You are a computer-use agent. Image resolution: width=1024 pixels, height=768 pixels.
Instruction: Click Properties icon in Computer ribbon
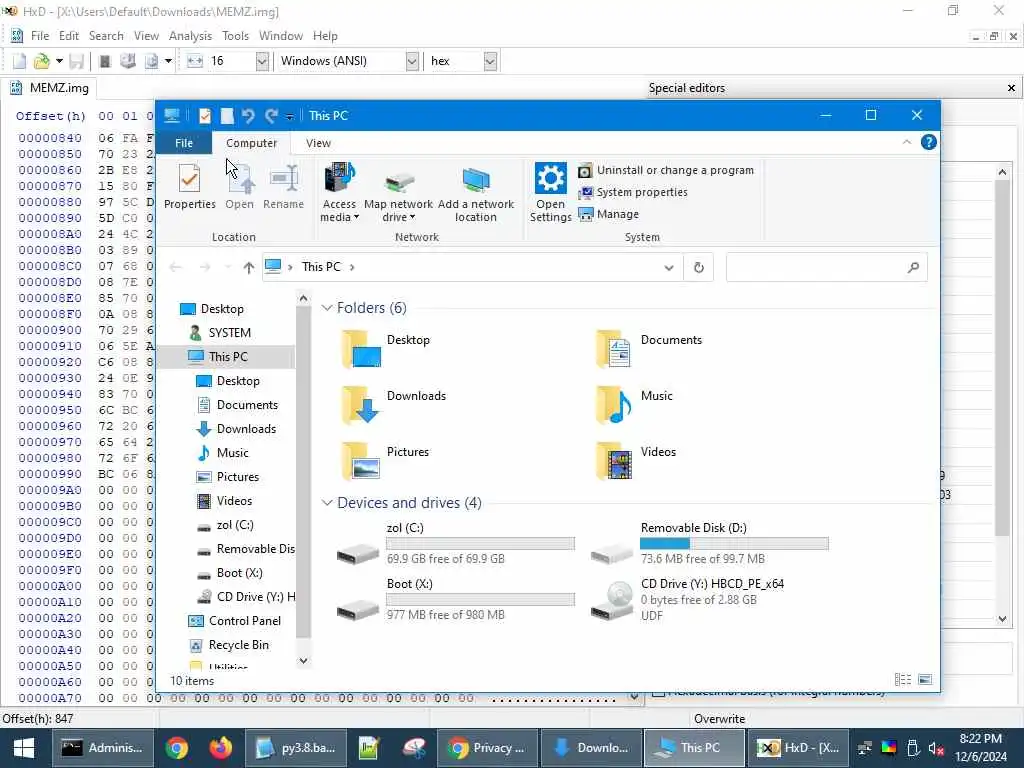[x=189, y=187]
